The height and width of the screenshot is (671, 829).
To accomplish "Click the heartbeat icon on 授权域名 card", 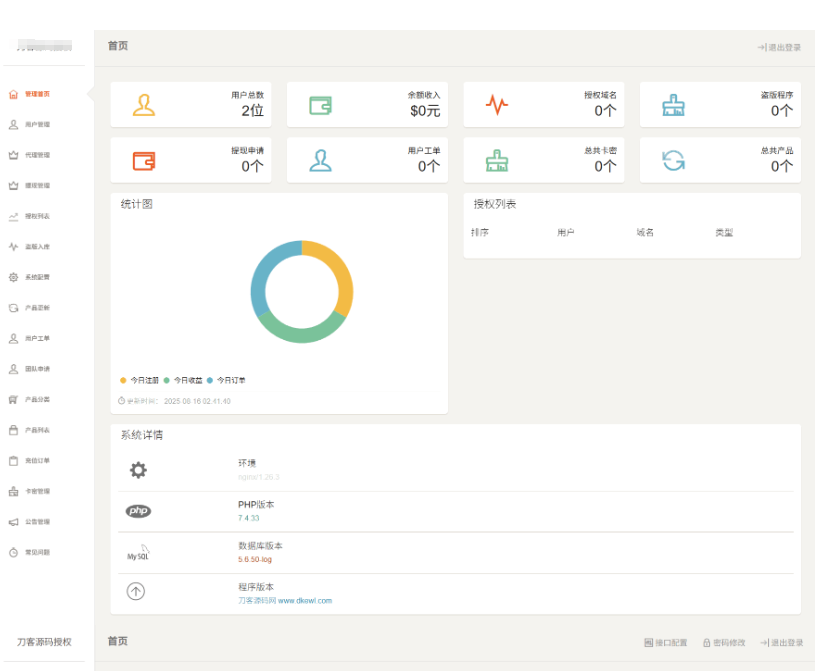I will (497, 103).
